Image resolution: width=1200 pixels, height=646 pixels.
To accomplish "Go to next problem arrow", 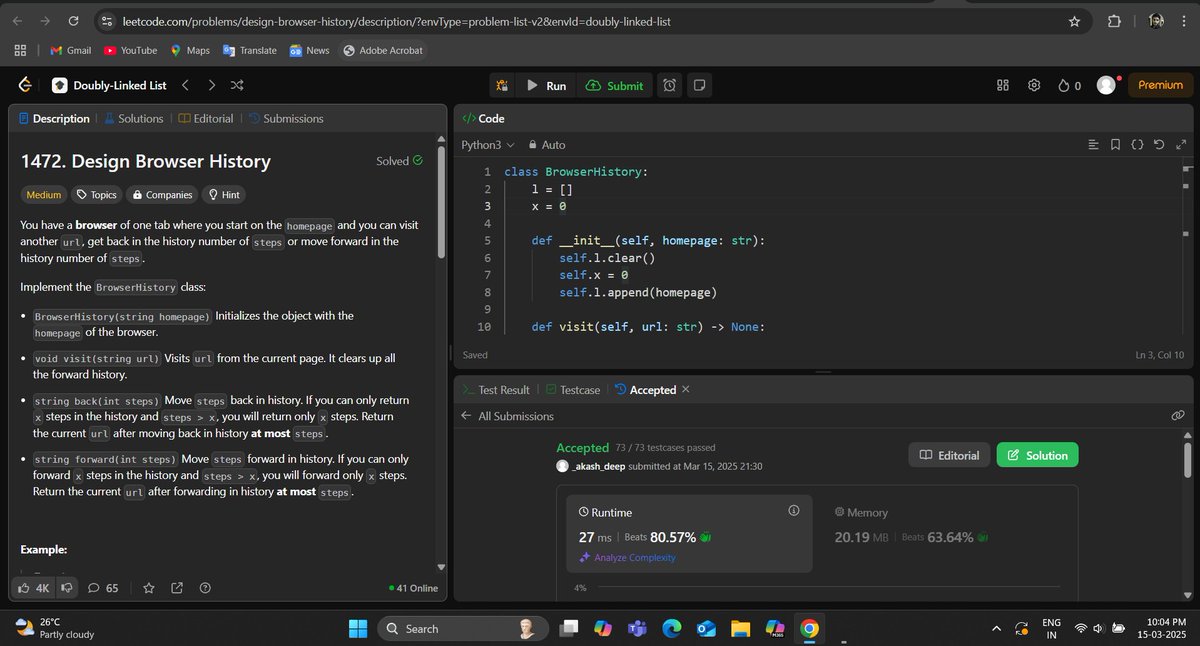I will [x=212, y=86].
